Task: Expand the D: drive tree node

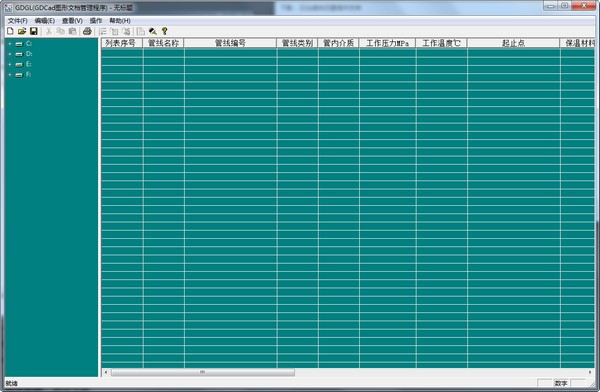Action: 10,54
